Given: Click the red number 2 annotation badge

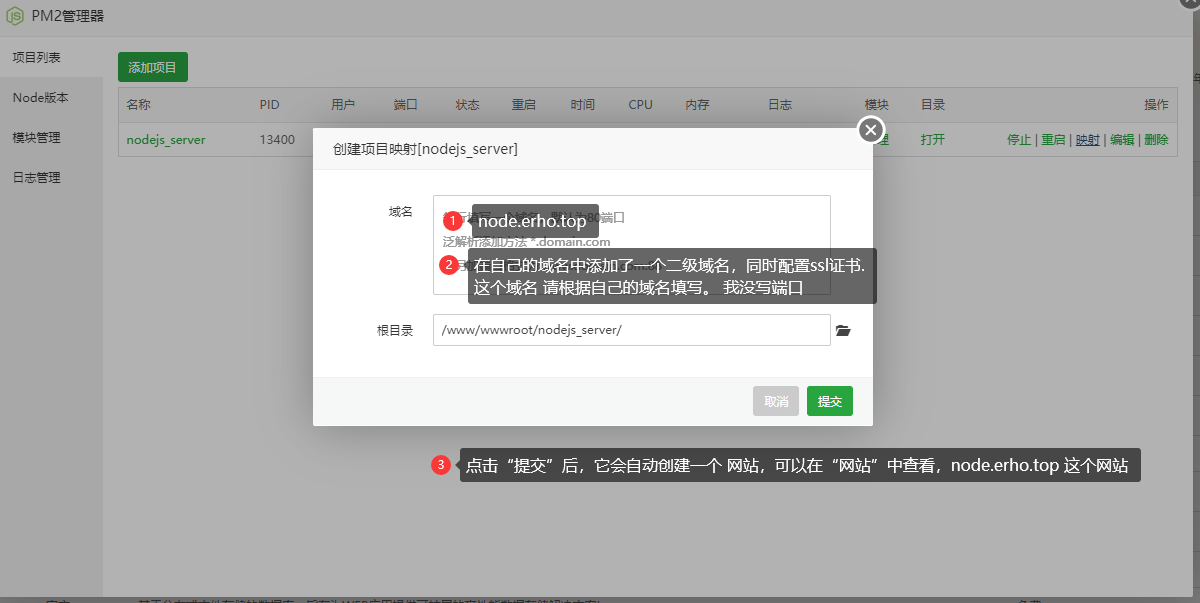Looking at the screenshot, I should [x=449, y=265].
